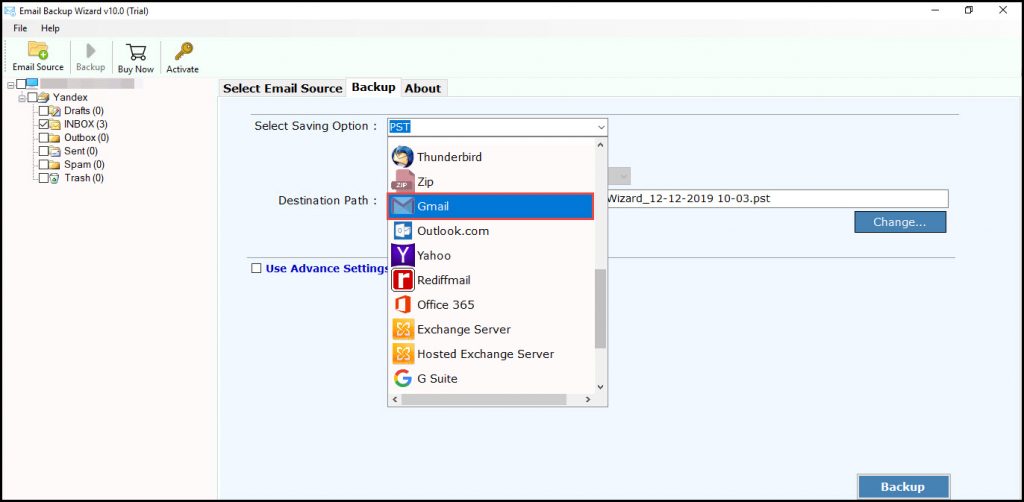Open the Select Saving Option combo box
The image size is (1024, 502).
[x=599, y=127]
